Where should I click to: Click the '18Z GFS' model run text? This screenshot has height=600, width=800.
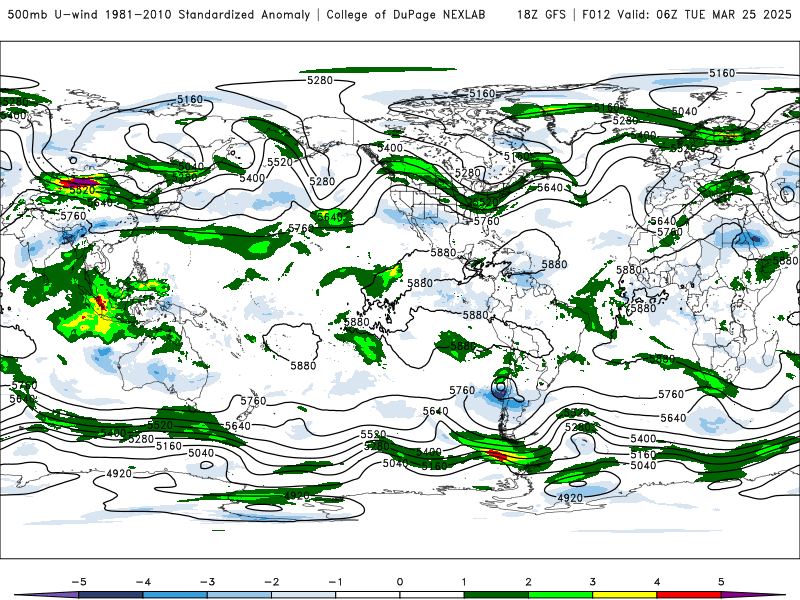pyautogui.click(x=541, y=14)
